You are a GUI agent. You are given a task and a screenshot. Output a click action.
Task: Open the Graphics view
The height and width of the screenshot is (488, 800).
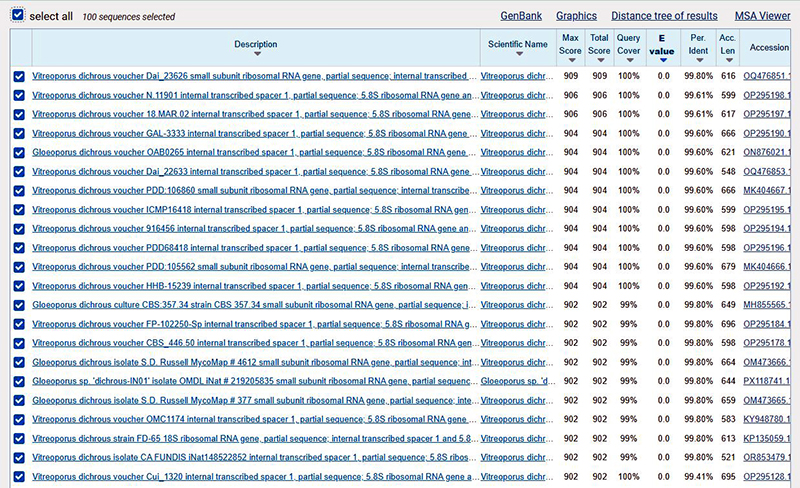tap(576, 16)
